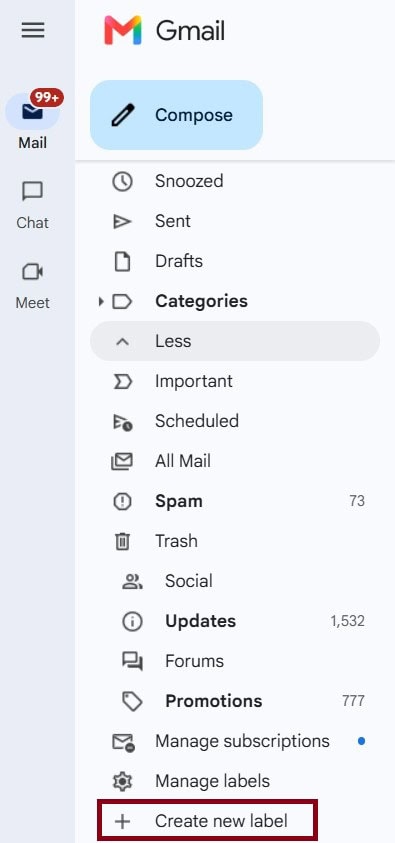
Task: Click the Updates info icon
Action: (x=132, y=621)
